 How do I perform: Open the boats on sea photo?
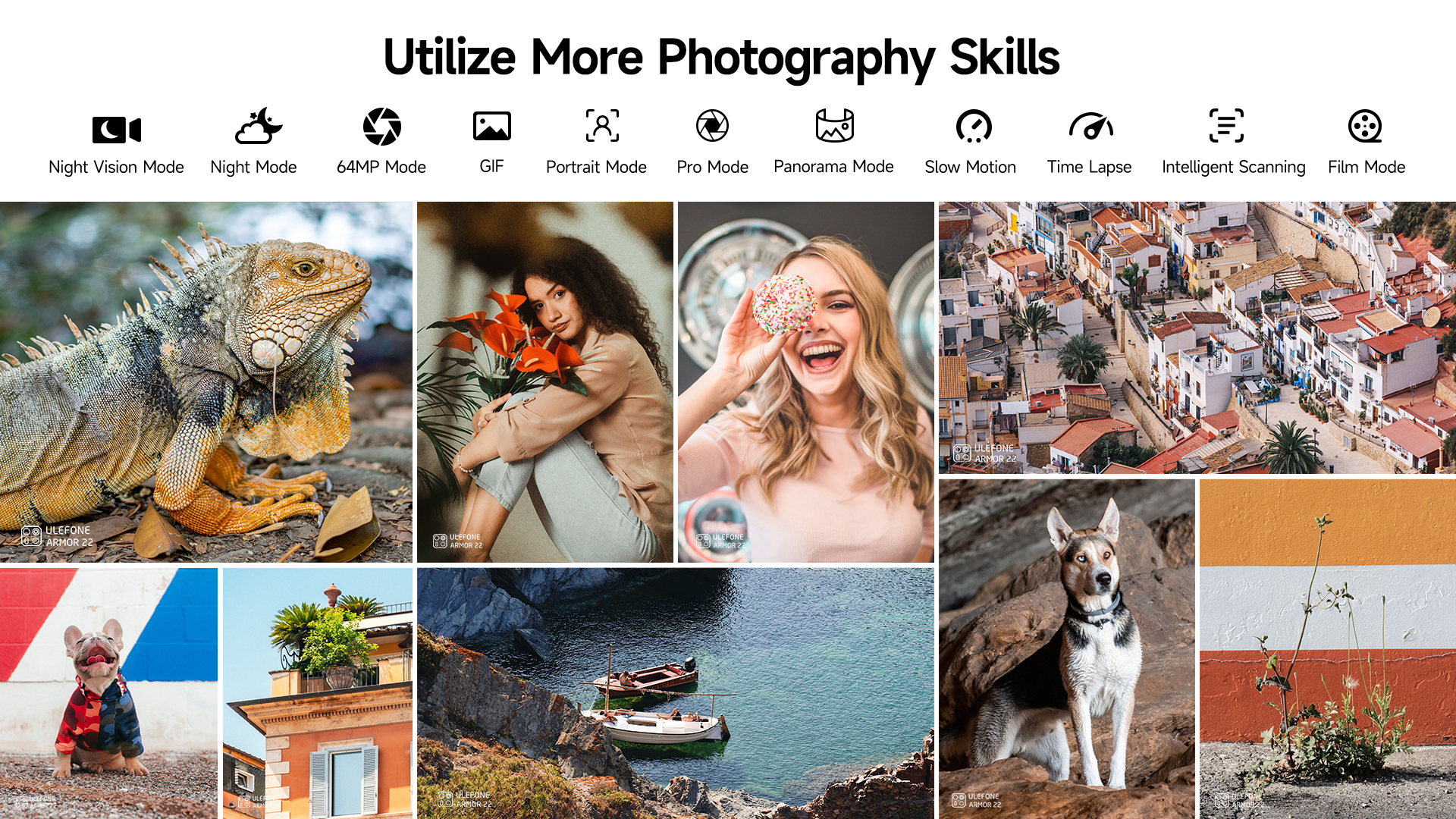(675, 692)
